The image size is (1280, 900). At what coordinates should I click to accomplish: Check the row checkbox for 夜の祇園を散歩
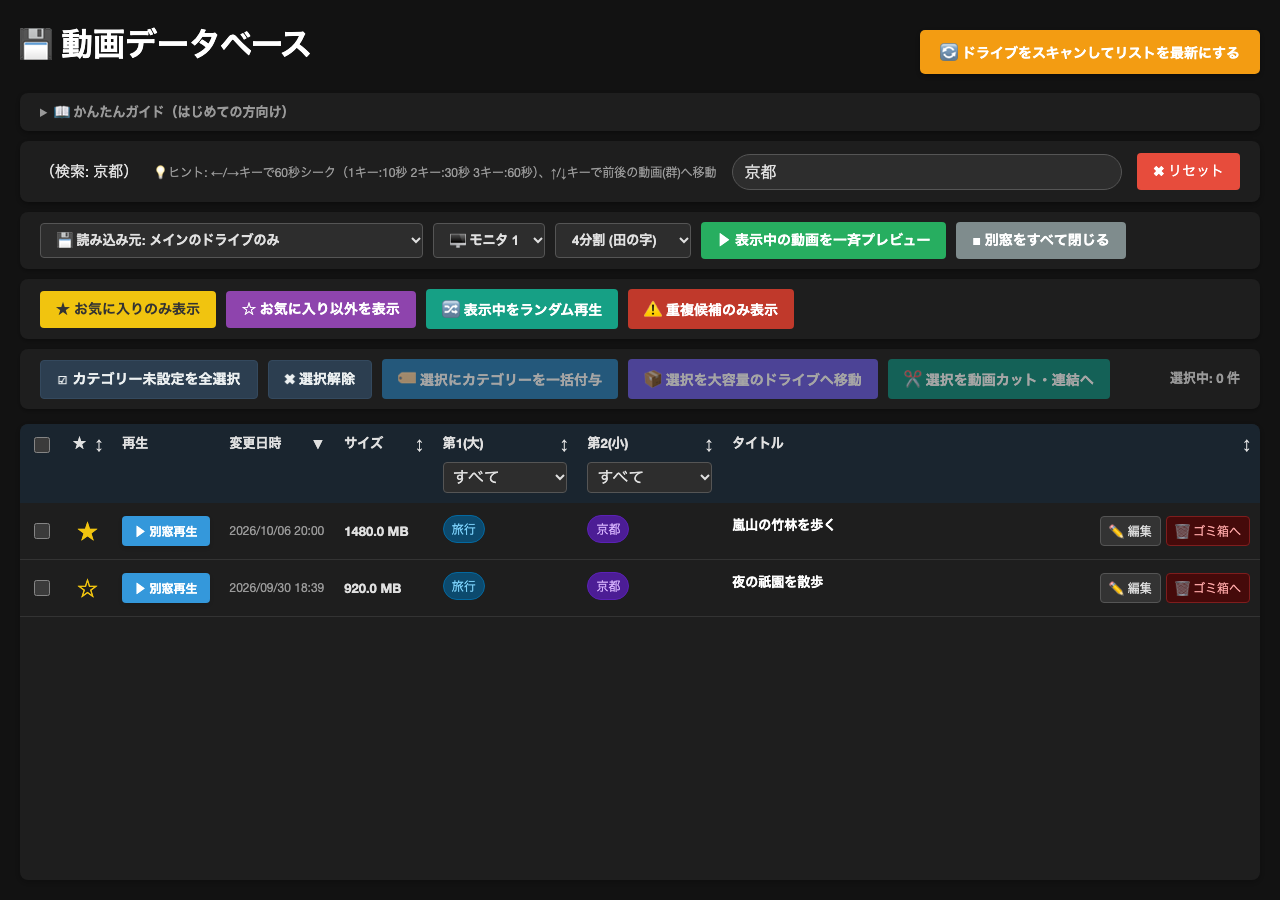tap(42, 588)
